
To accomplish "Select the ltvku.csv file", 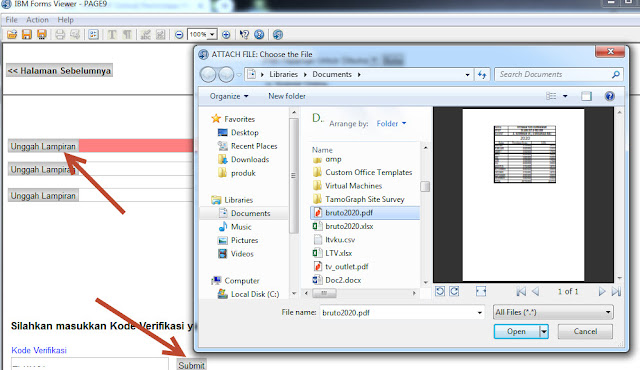I will click(340, 239).
